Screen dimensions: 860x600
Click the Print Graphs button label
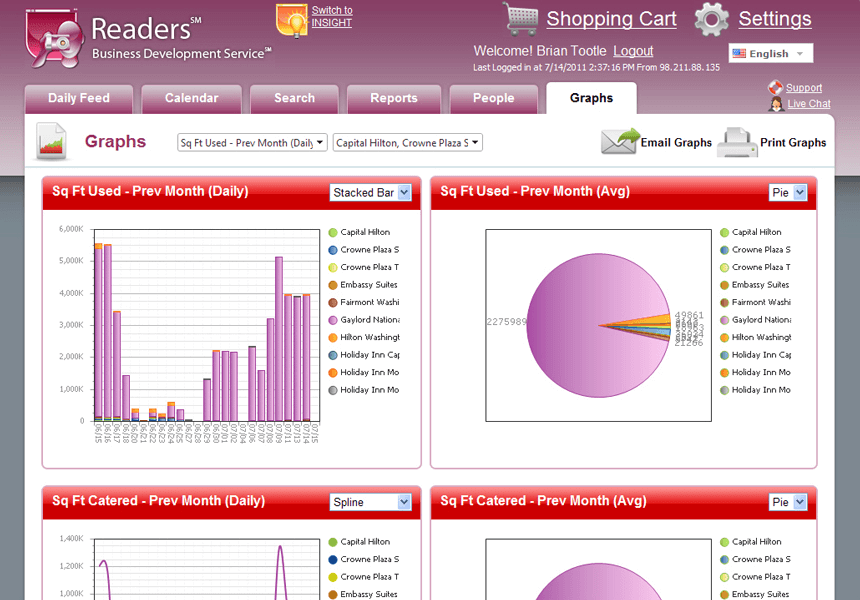[793, 143]
